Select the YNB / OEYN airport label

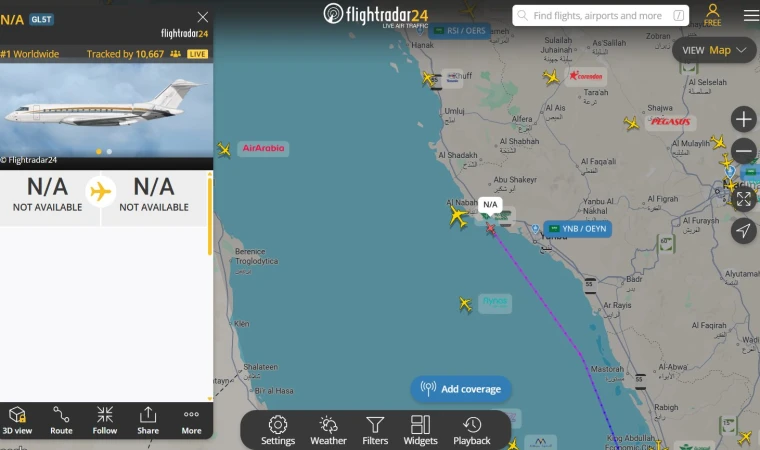point(577,228)
